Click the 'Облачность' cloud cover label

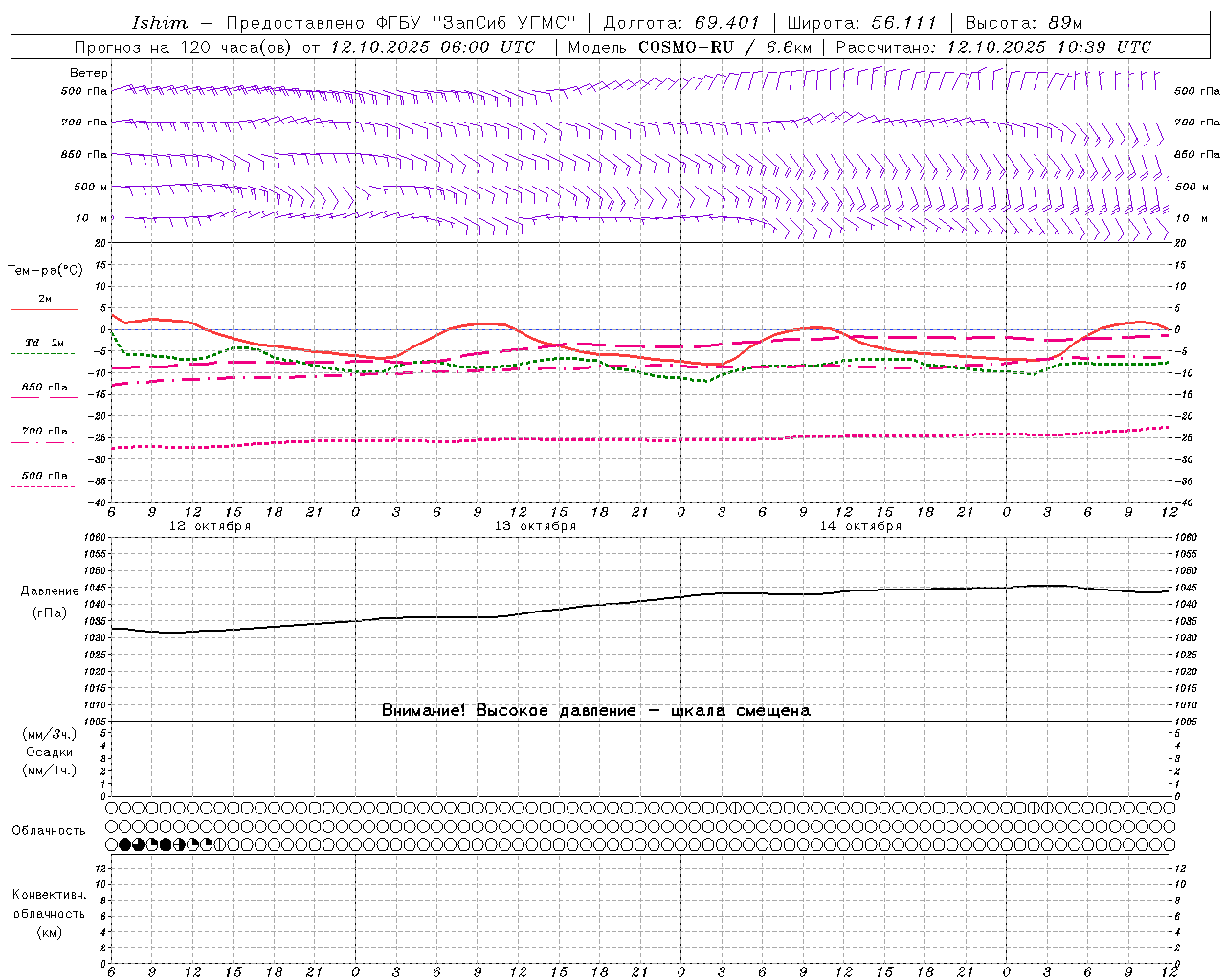49,830
